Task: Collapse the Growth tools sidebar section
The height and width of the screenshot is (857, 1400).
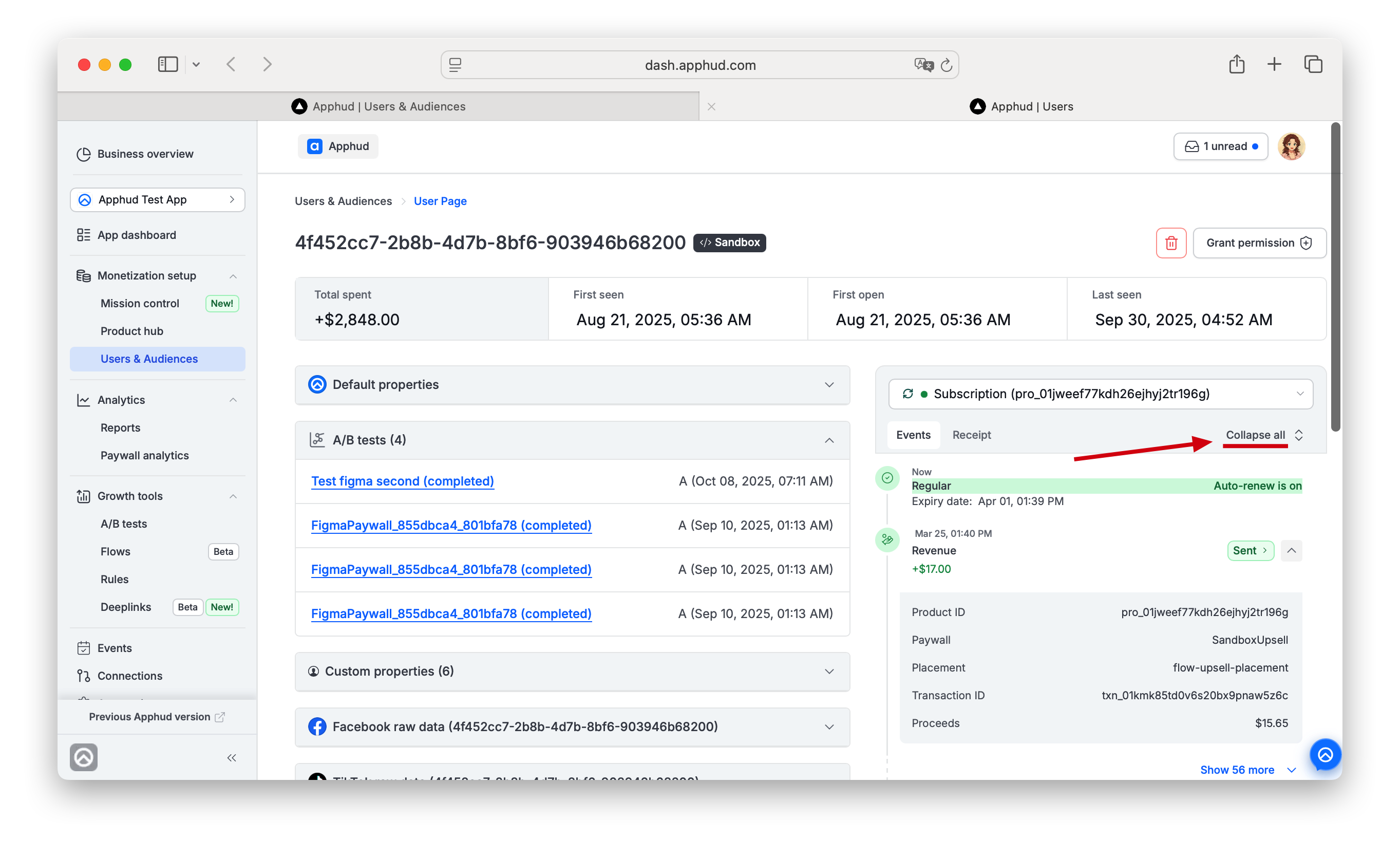Action: point(233,496)
